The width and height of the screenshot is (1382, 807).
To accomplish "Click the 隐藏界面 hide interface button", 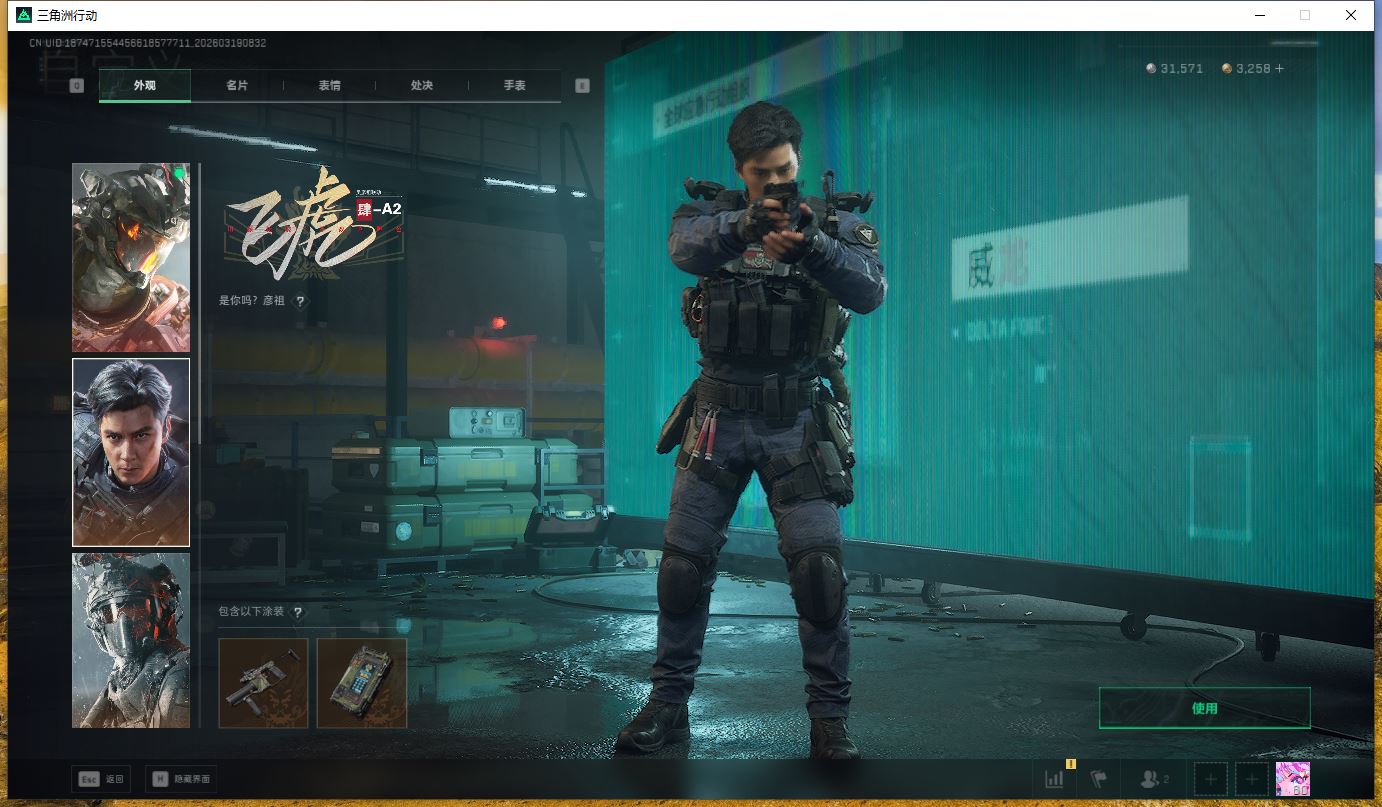I will (181, 779).
